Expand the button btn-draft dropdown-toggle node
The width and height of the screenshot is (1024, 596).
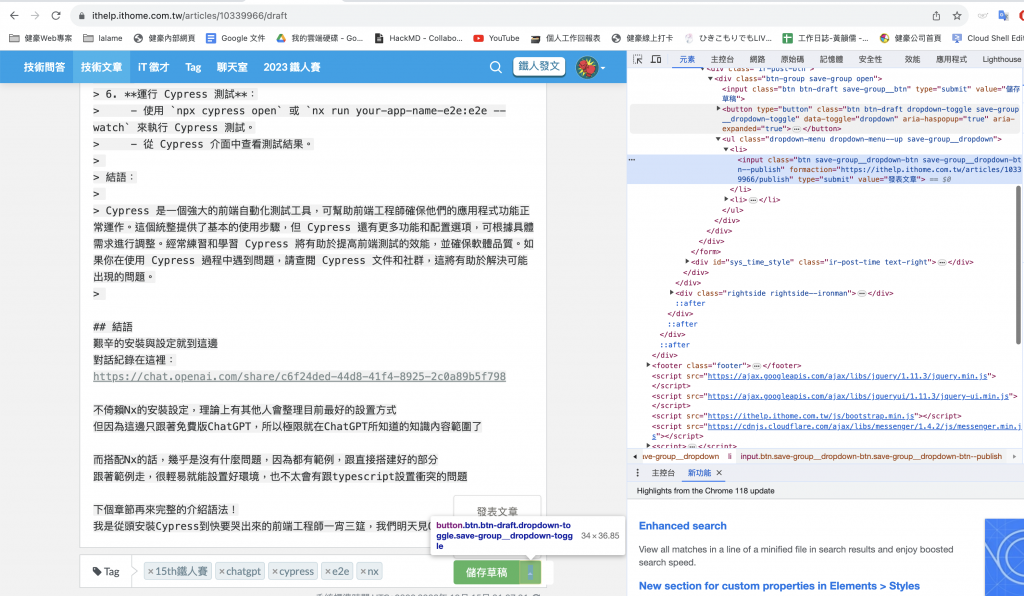tap(718, 109)
